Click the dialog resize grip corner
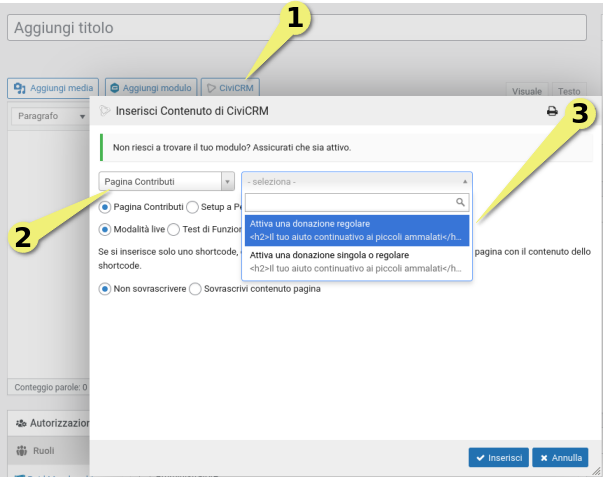 click(x=596, y=471)
